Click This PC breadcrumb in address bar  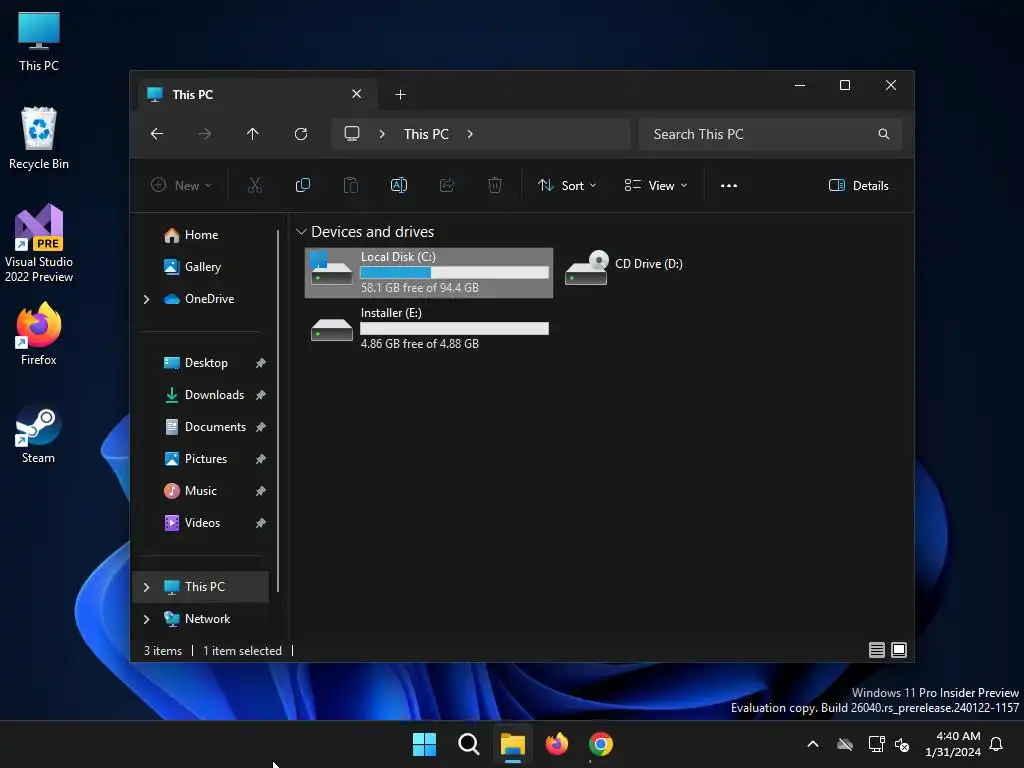(x=426, y=134)
